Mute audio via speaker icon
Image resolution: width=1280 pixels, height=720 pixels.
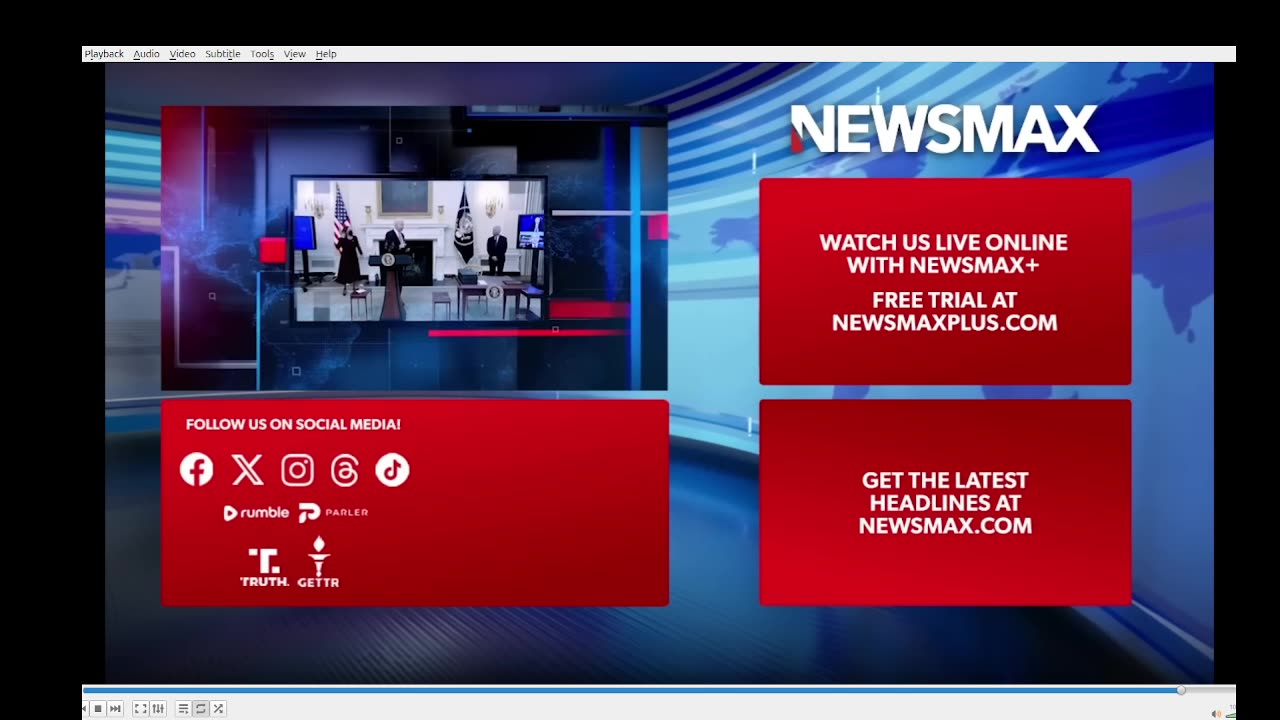(1216, 713)
